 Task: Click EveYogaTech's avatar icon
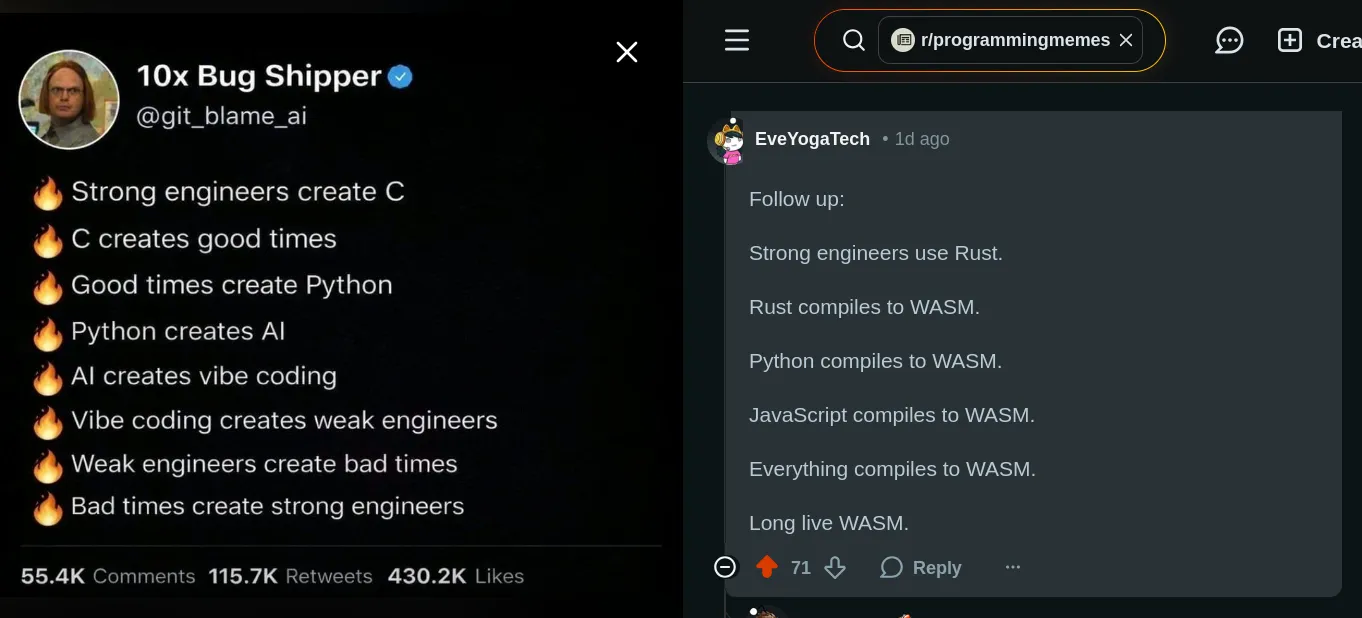coord(727,140)
